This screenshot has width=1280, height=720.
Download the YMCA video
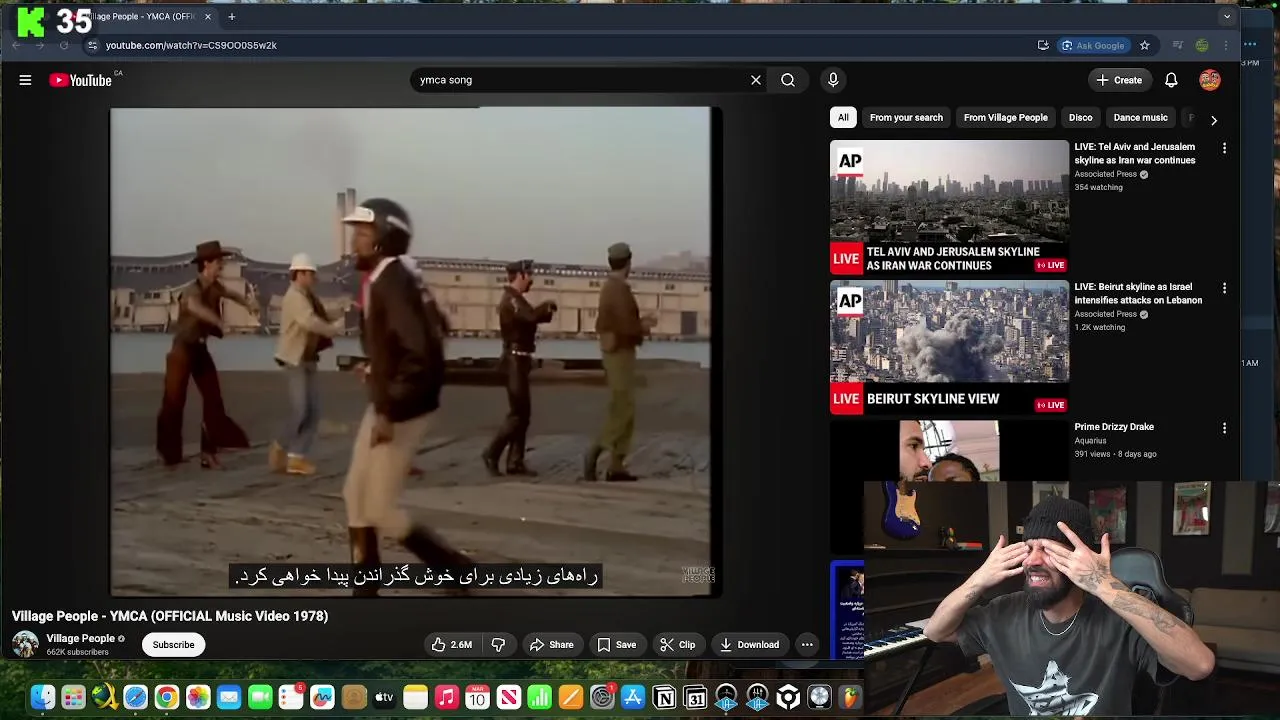pos(749,645)
